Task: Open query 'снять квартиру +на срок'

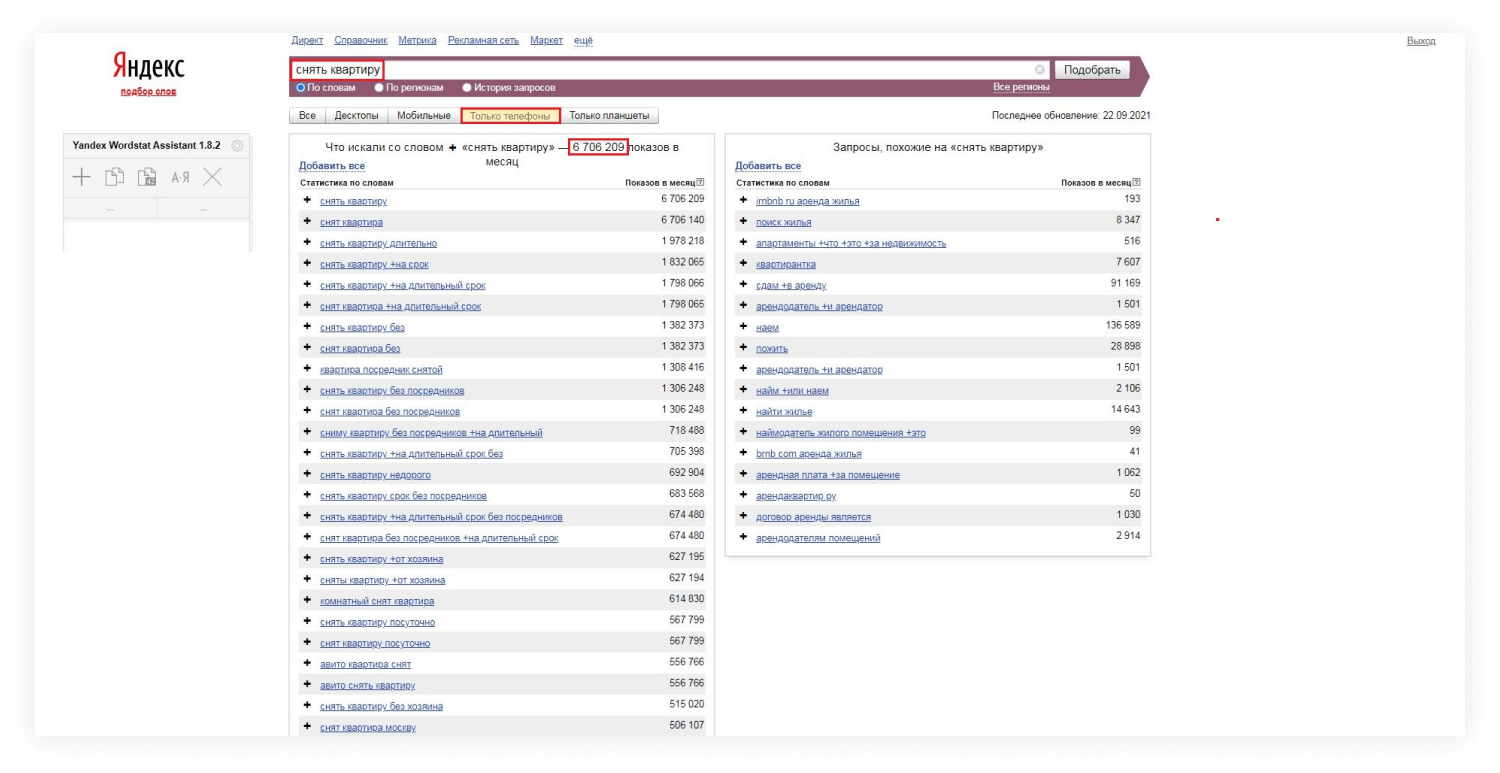Action: tap(374, 264)
